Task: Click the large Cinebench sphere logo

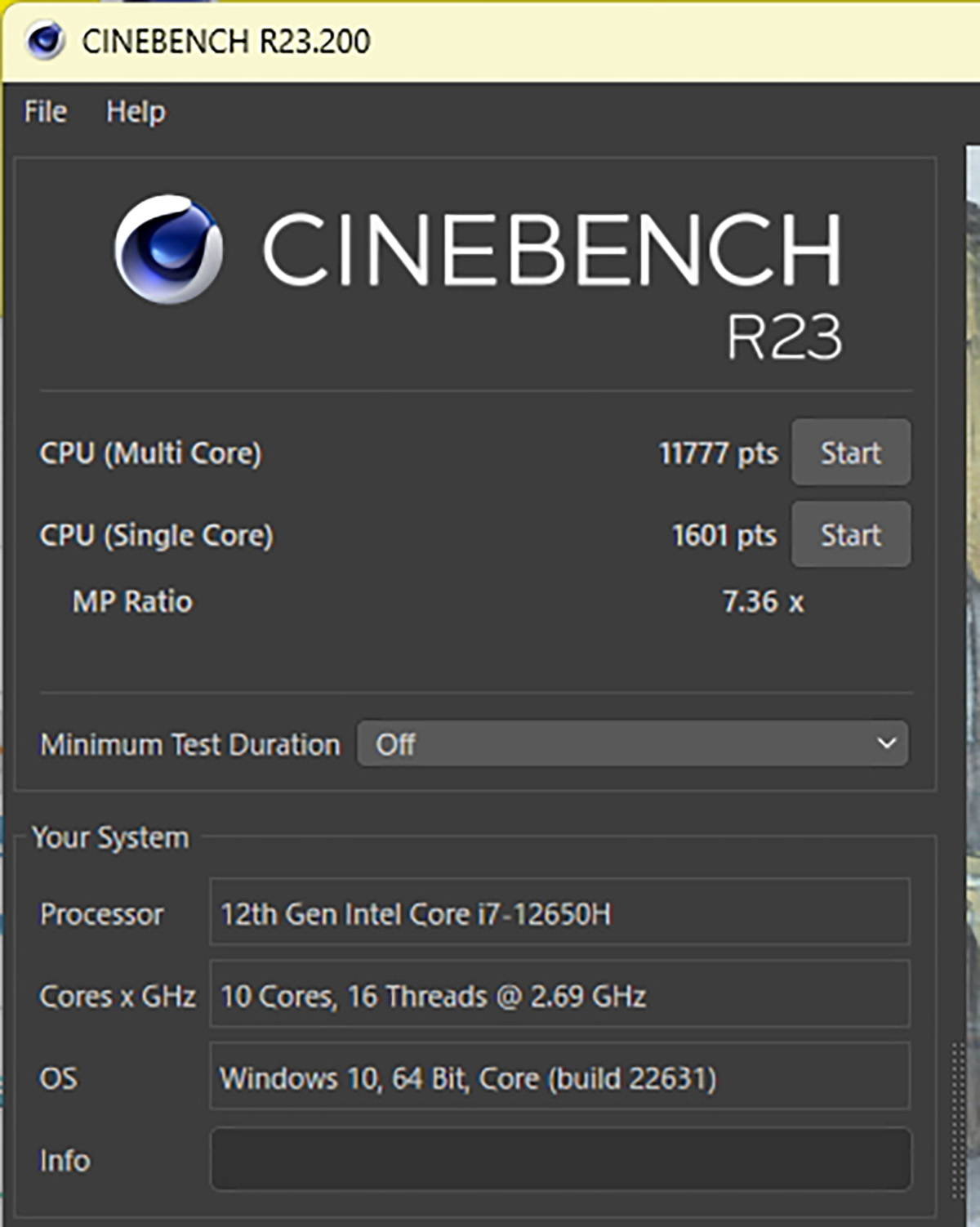Action: pyautogui.click(x=168, y=249)
